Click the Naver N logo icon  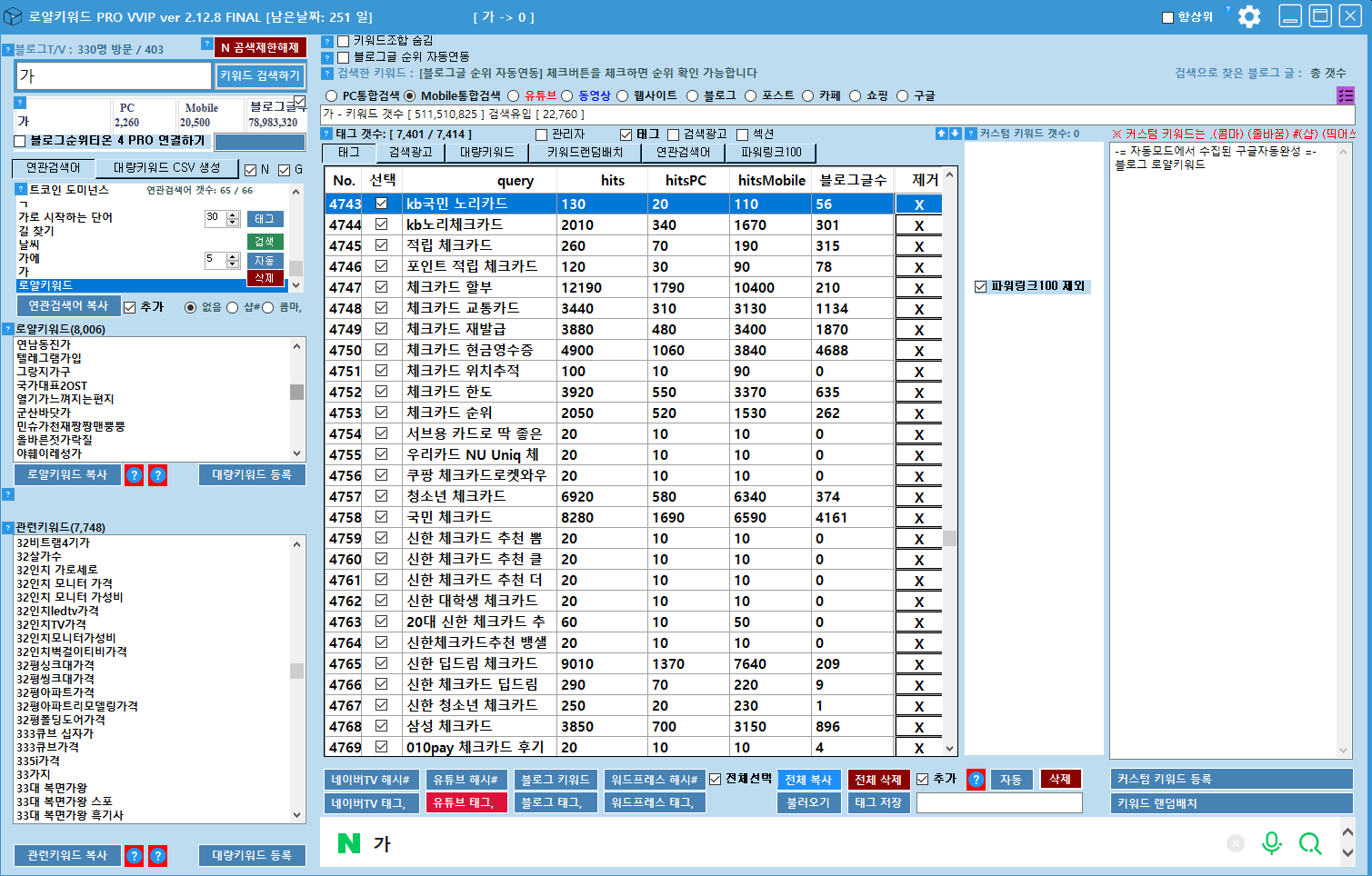(x=349, y=843)
